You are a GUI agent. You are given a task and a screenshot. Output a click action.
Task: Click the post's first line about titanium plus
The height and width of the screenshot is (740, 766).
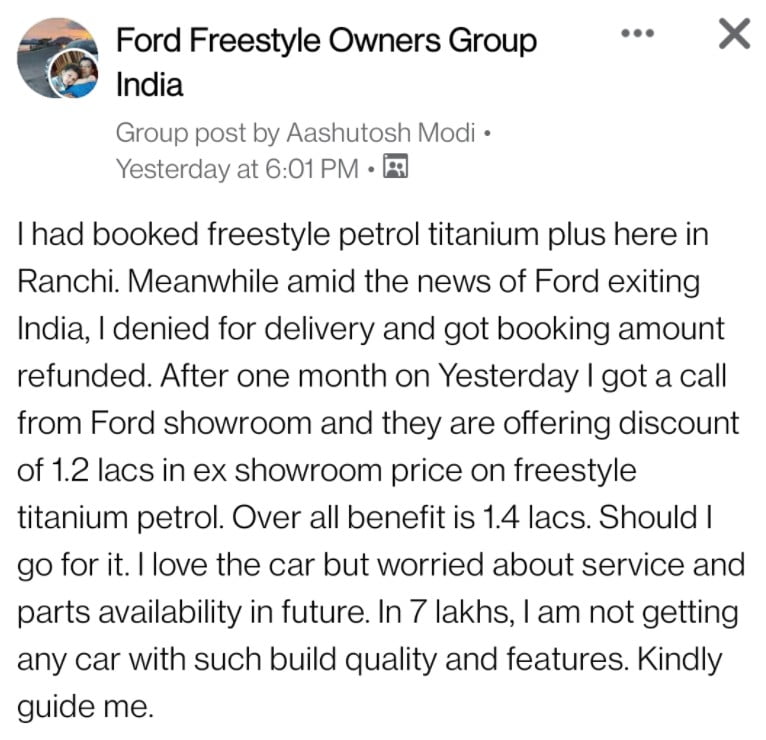[362, 234]
